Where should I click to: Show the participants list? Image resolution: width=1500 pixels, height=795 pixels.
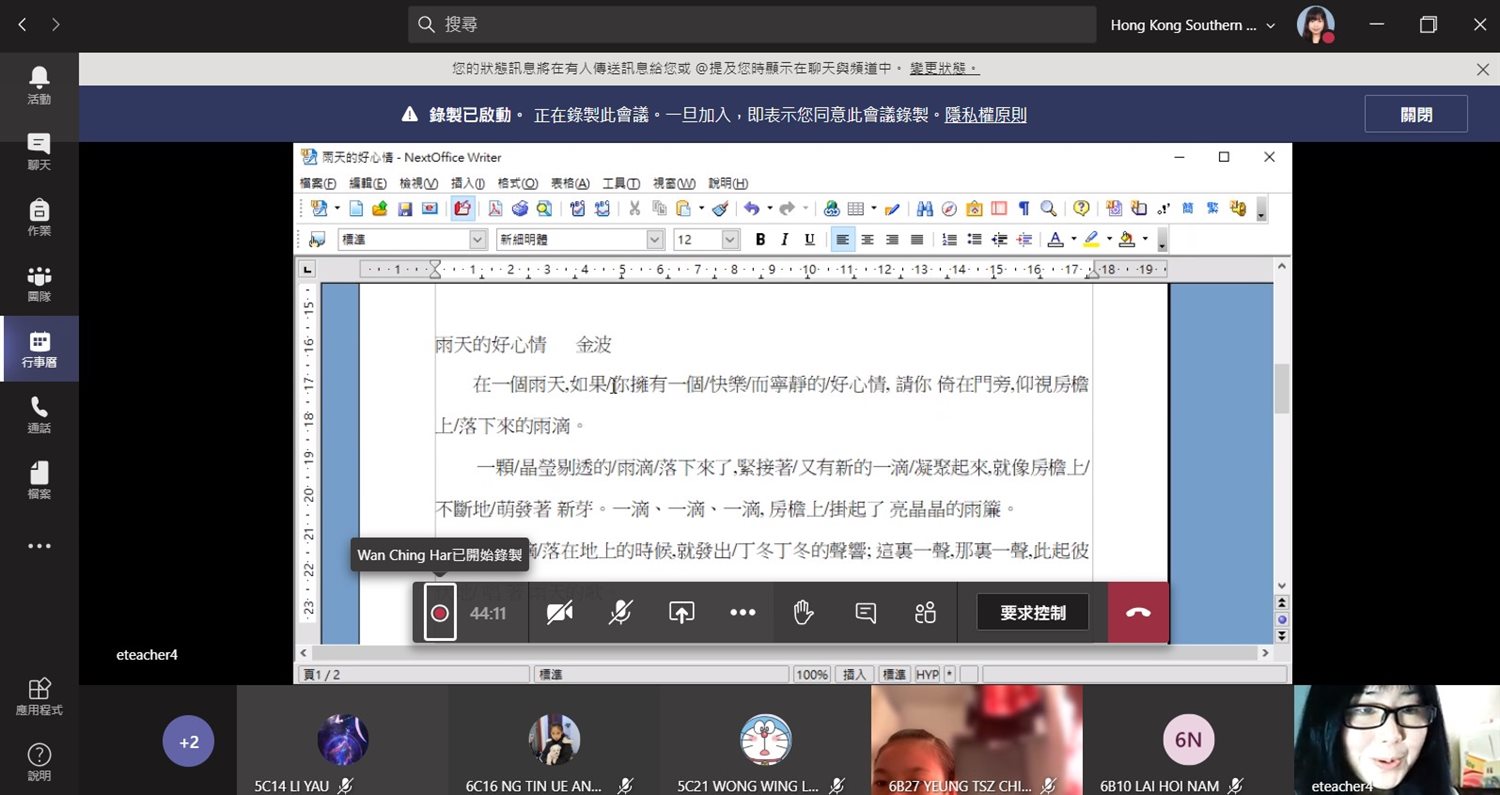(925, 613)
